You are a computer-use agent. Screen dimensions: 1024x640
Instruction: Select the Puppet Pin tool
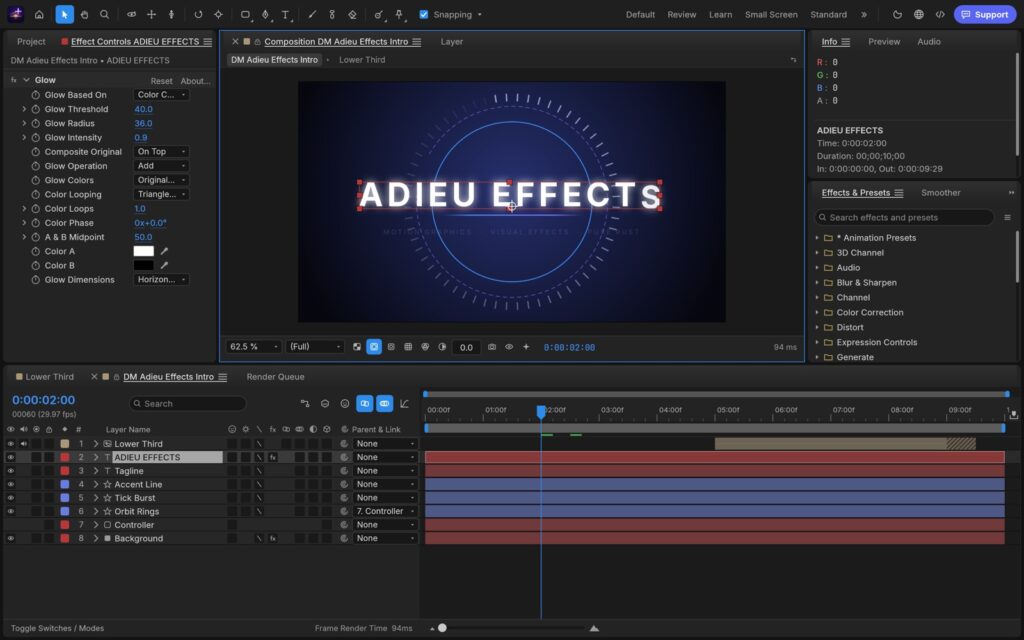pos(398,14)
